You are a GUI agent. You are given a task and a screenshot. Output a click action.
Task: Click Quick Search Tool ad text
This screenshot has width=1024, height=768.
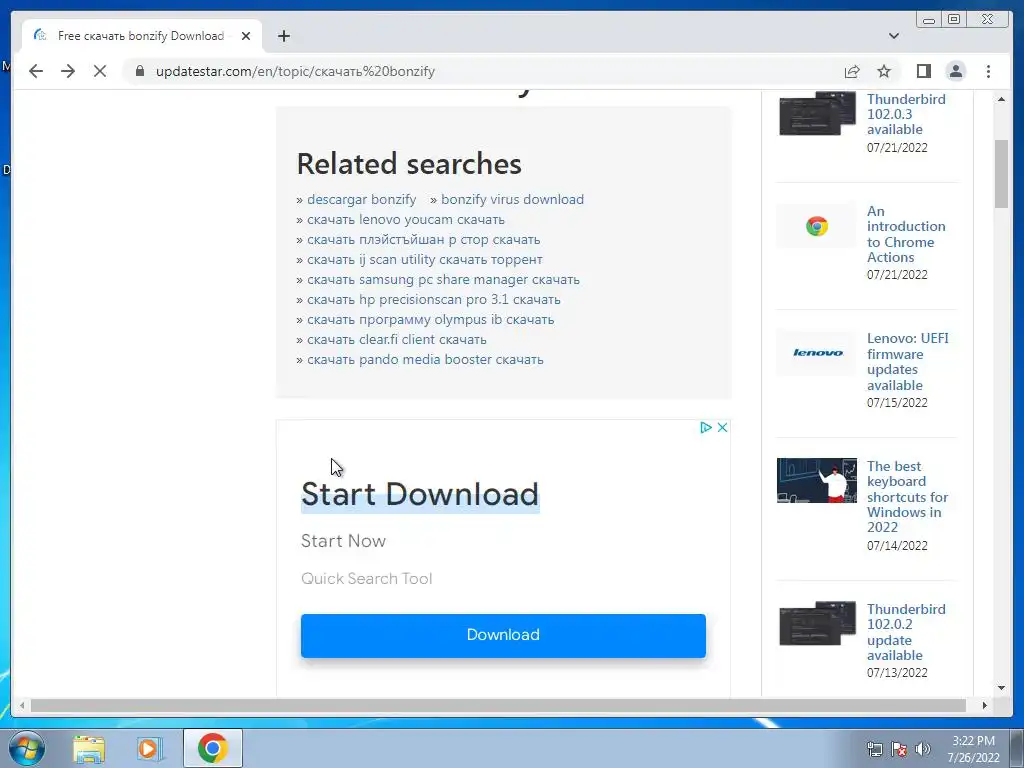pos(366,579)
